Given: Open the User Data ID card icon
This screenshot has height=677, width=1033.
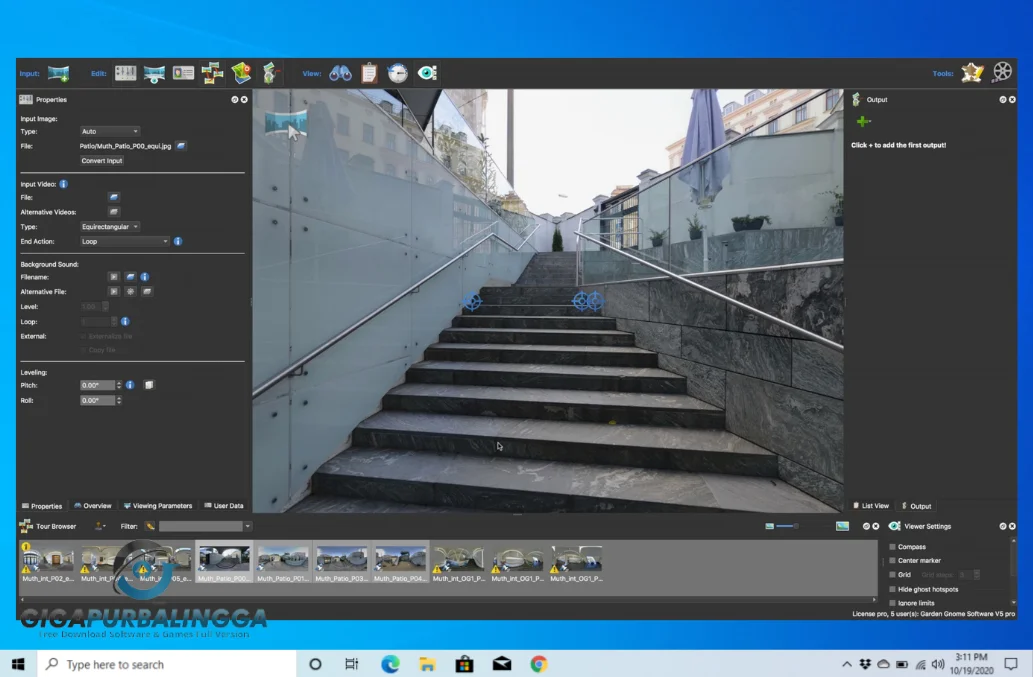Looking at the screenshot, I should 183,73.
